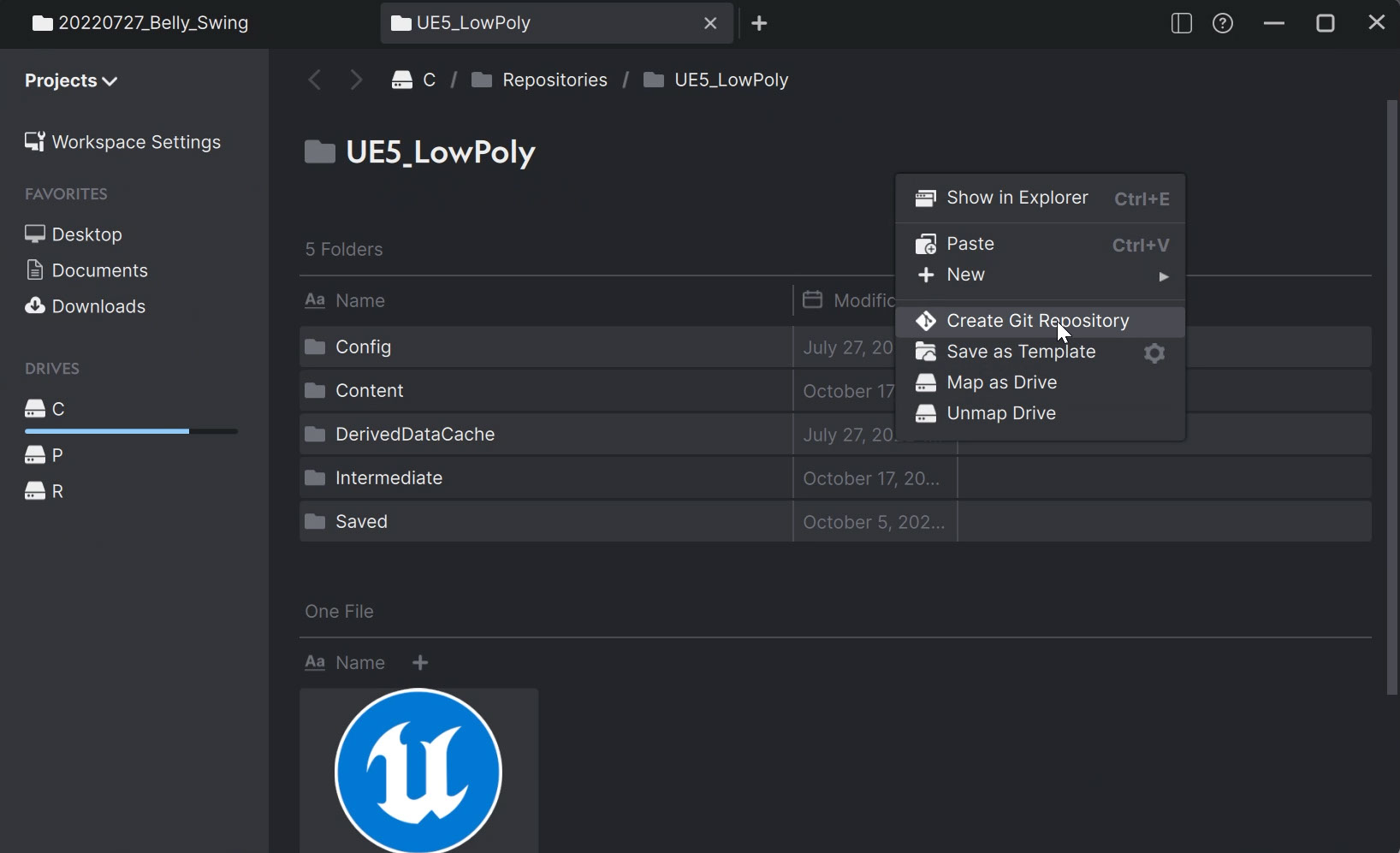Navigate to Repositories in breadcrumb
1400x853 pixels.
(x=539, y=80)
